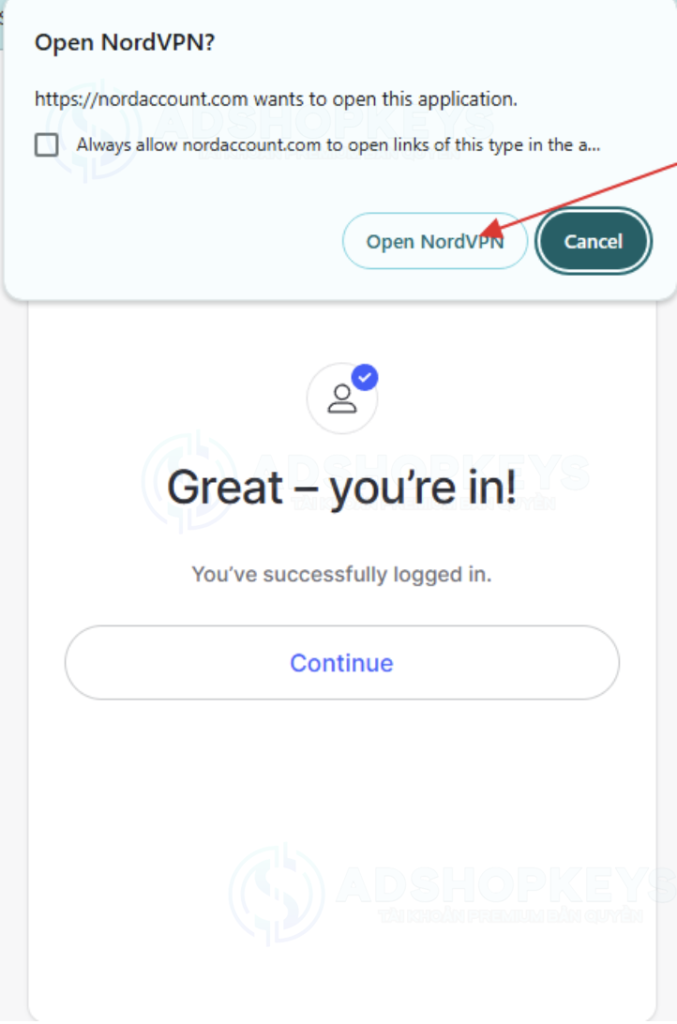Screen dimensions: 677x1024
Task: Click the https://nordaccount.com request text
Action: (x=276, y=99)
